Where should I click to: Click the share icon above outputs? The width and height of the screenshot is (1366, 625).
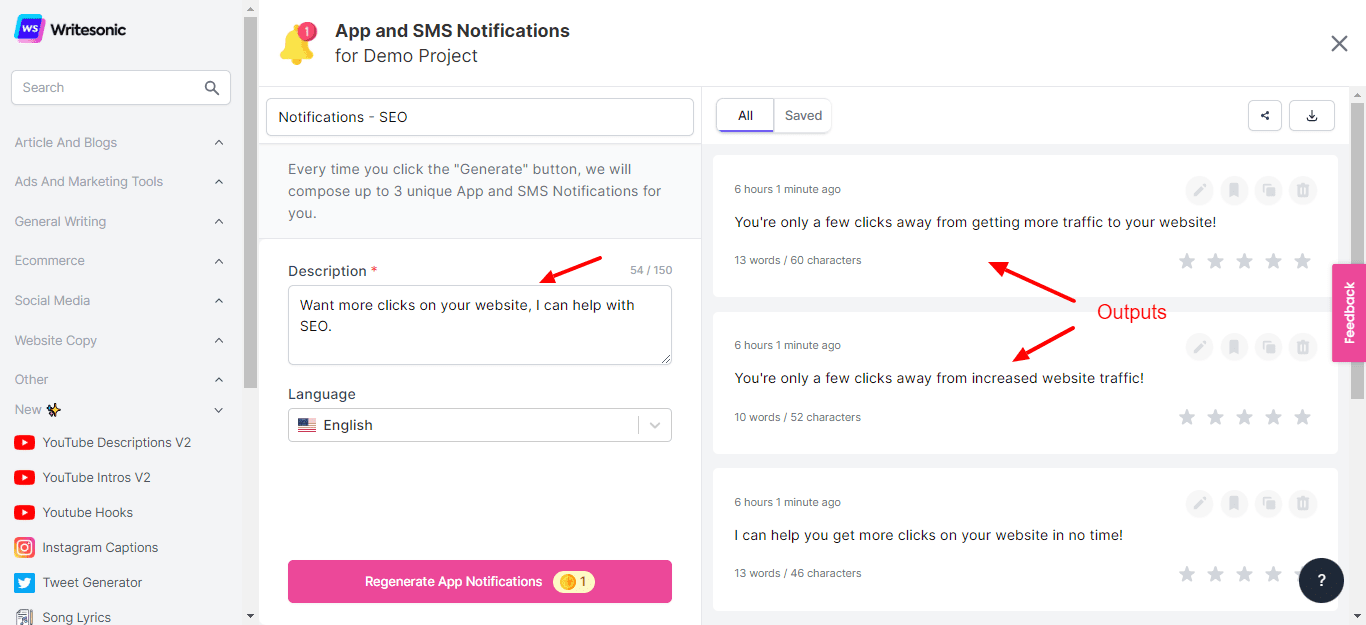click(1265, 116)
